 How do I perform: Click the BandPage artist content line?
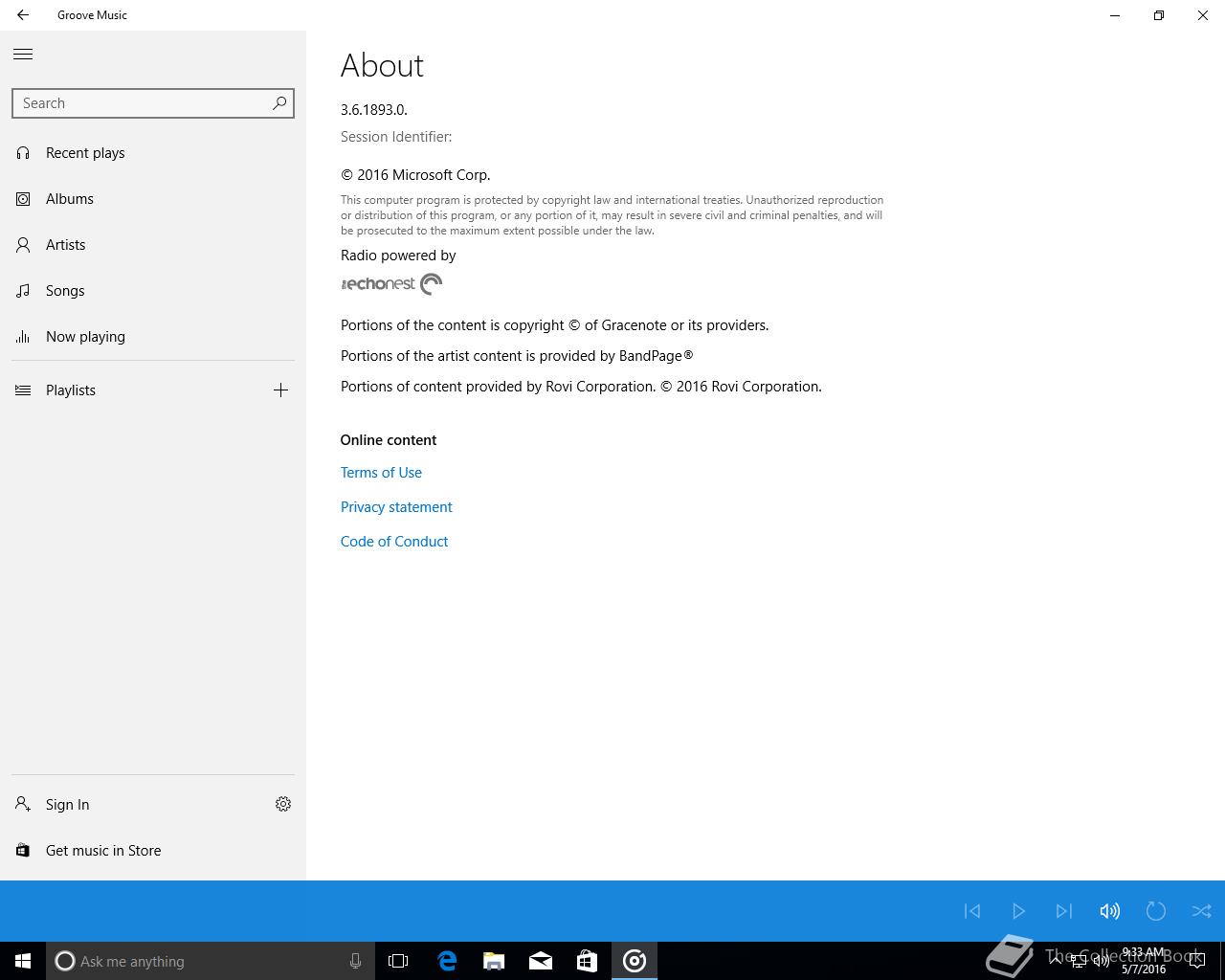pyautogui.click(x=517, y=356)
